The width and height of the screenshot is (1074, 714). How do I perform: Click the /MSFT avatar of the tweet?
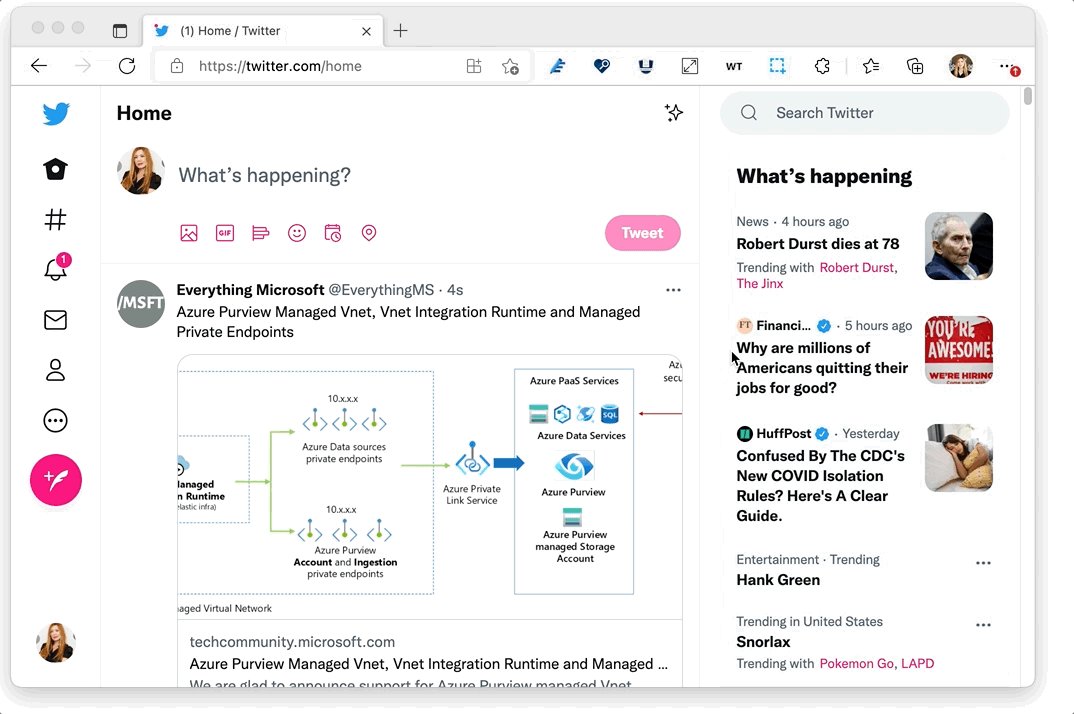pos(140,304)
